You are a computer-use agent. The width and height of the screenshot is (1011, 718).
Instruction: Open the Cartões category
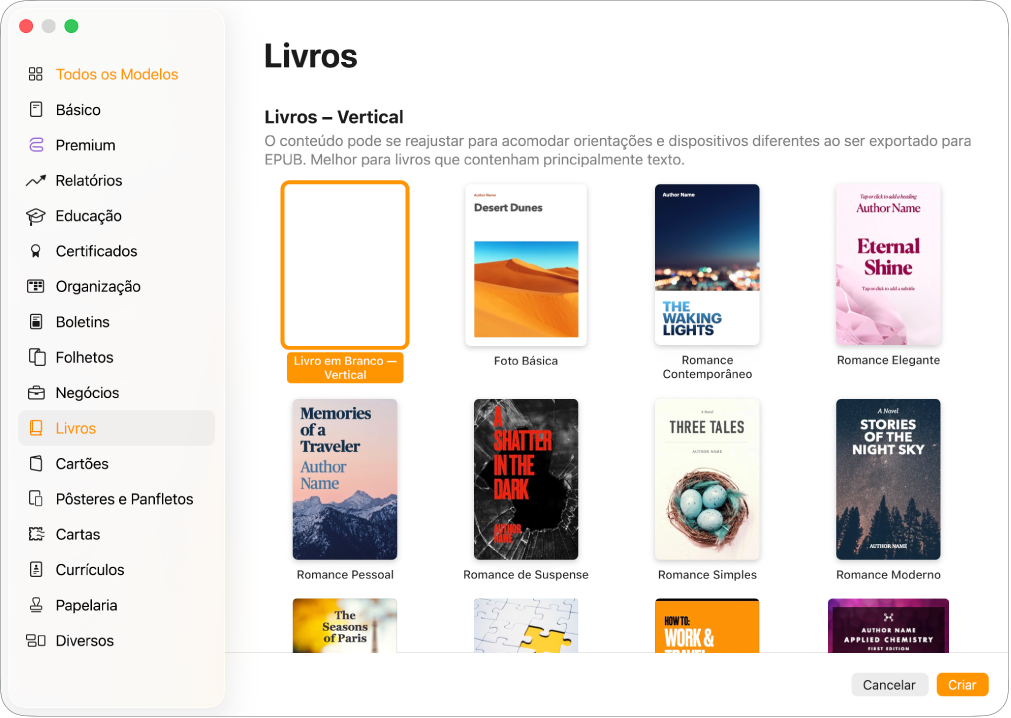pos(81,463)
